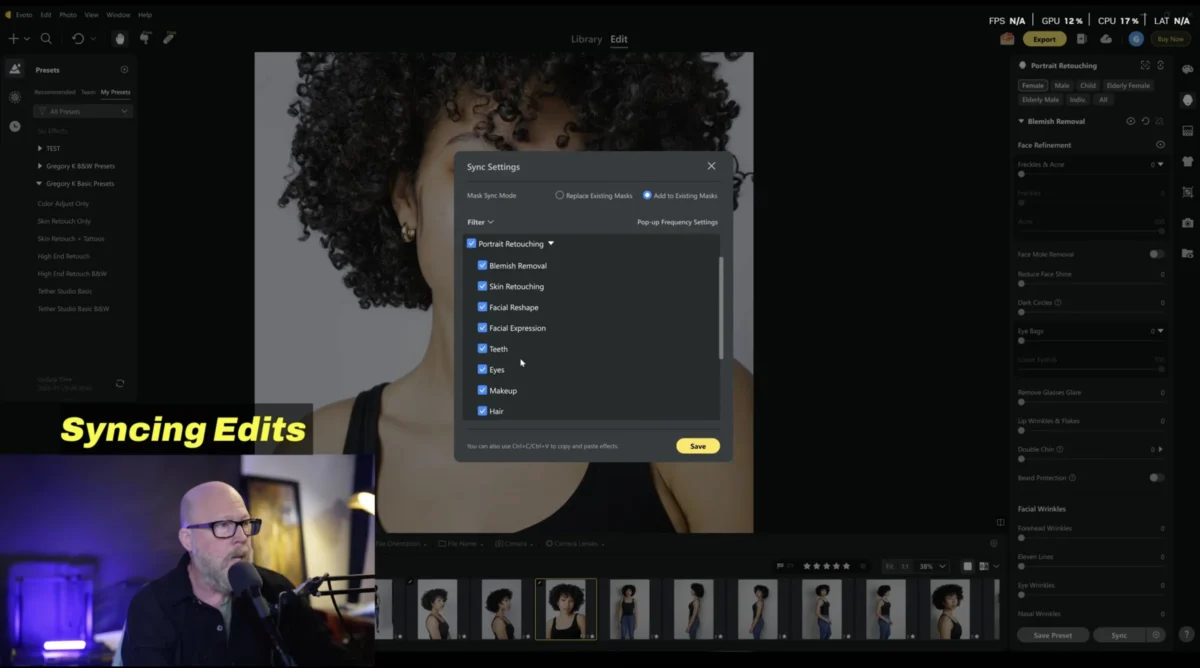Expand TEST preset folder
The image size is (1200, 668).
[x=40, y=148]
